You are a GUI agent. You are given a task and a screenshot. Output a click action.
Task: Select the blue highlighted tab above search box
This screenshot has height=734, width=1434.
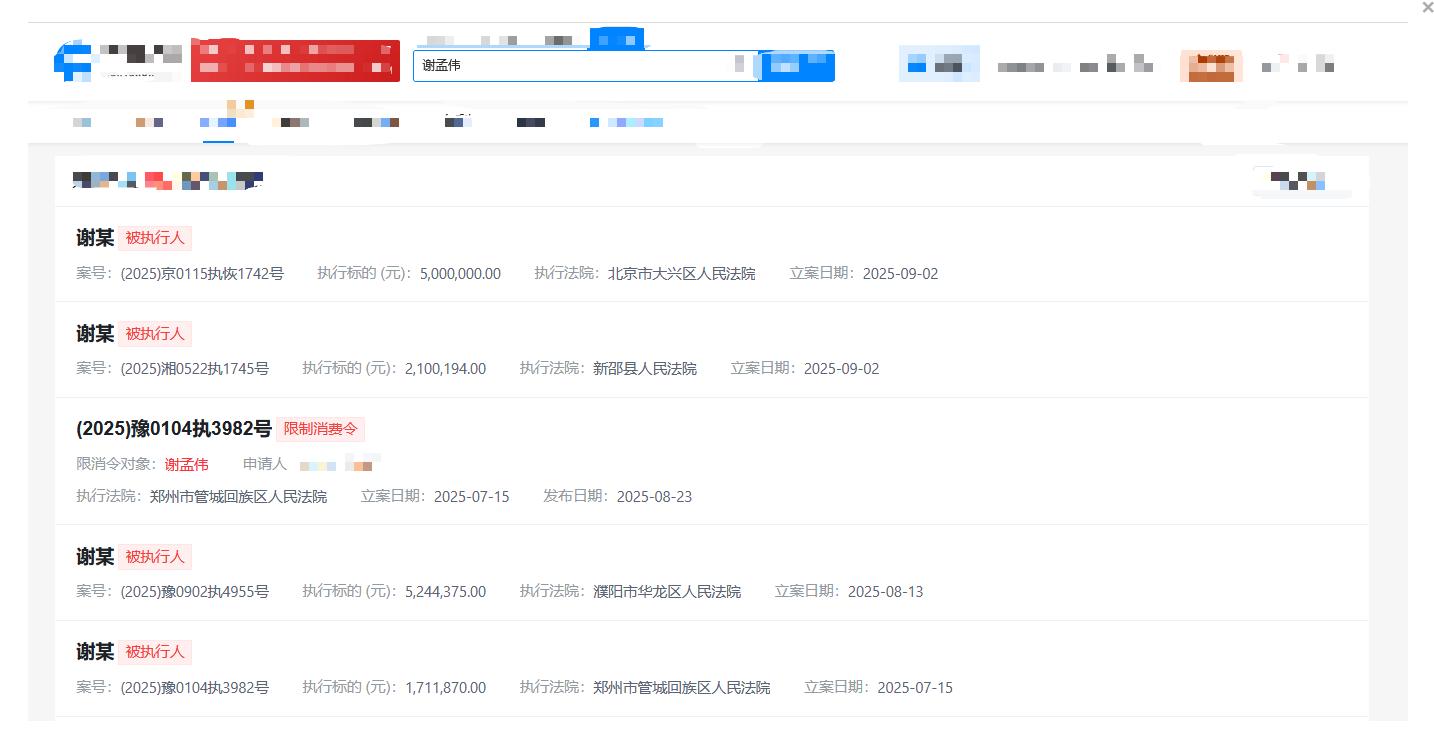coord(616,40)
